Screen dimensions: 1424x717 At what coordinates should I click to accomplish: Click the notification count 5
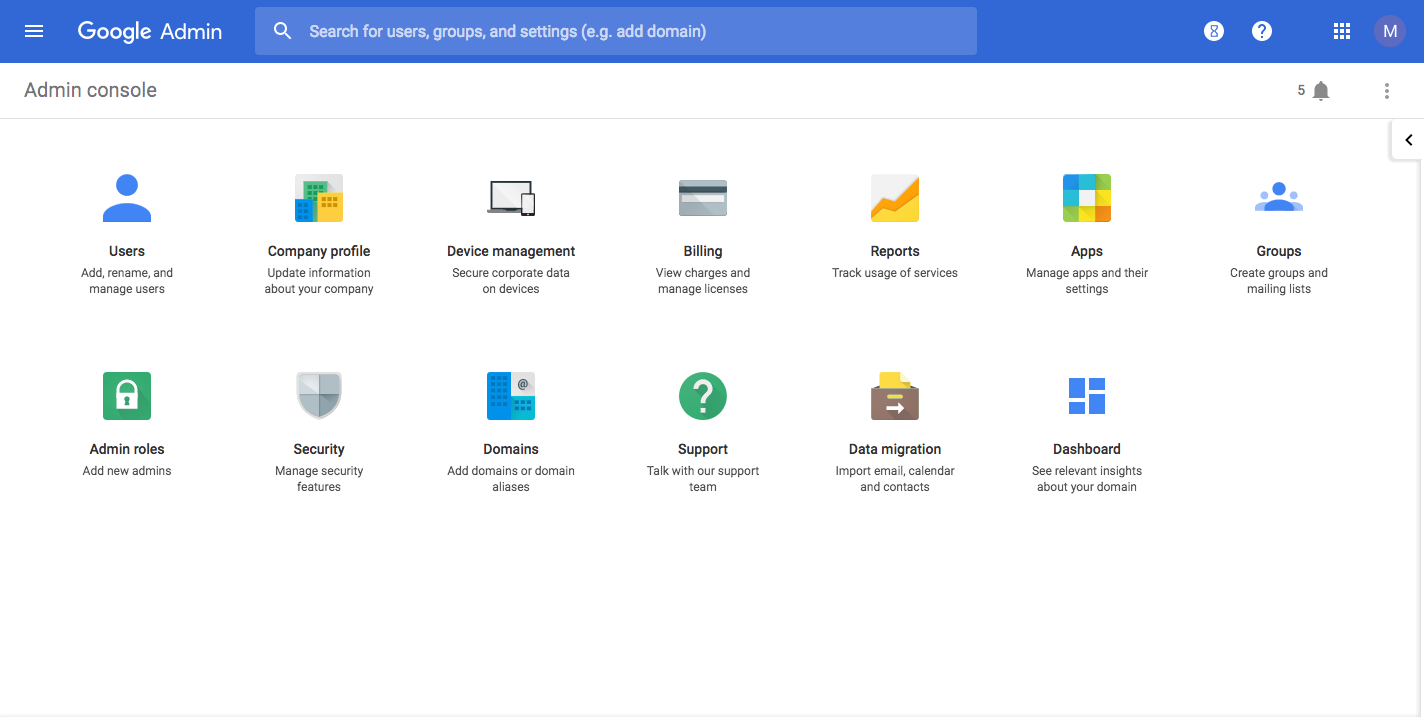point(1301,90)
